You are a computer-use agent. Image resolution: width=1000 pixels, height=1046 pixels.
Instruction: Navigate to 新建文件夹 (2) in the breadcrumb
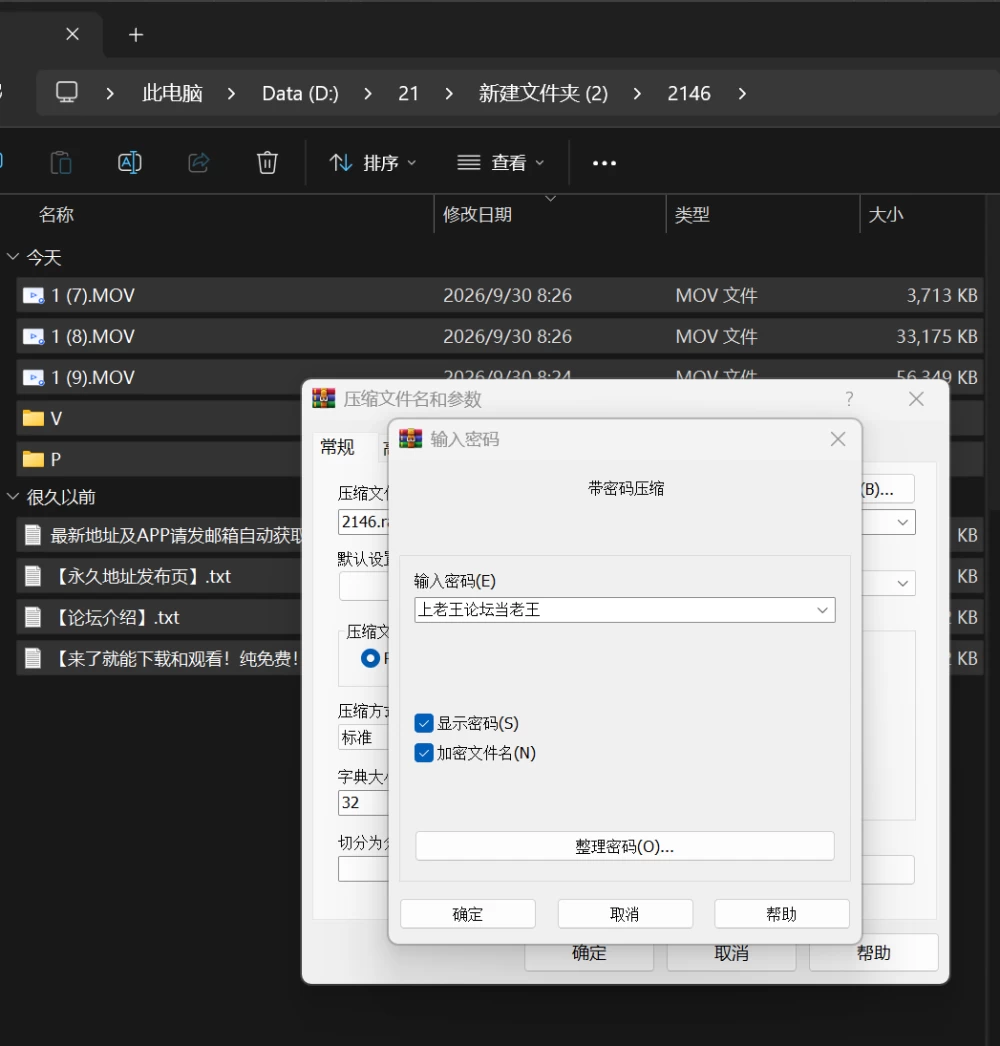coord(543,93)
